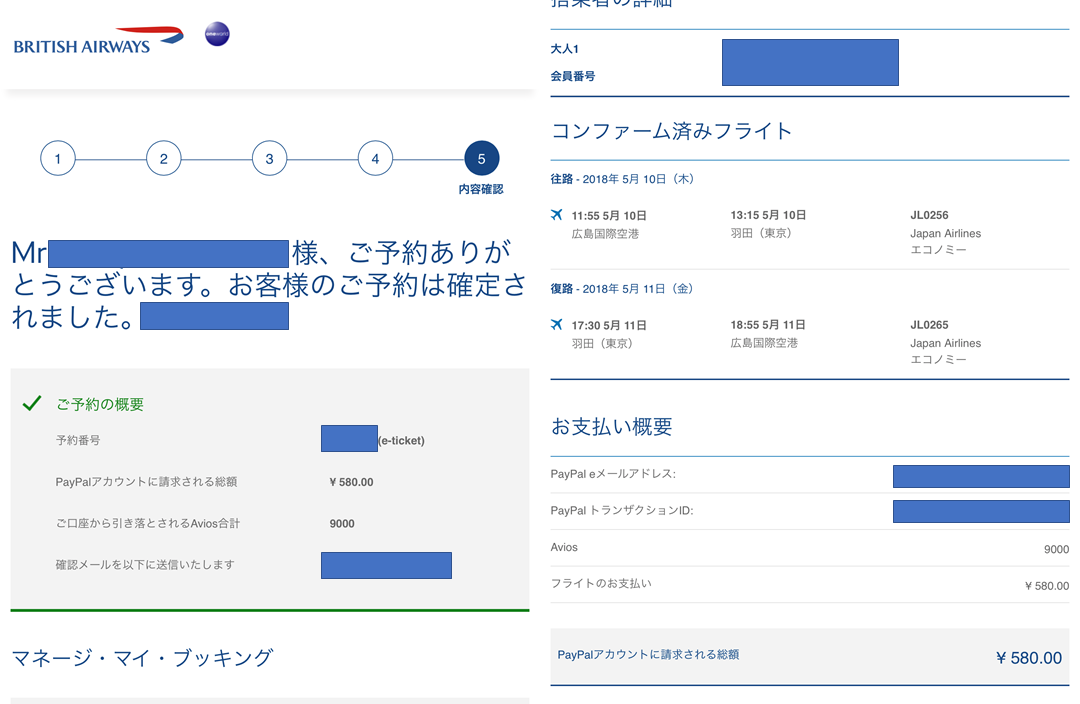The width and height of the screenshot is (1080, 704).
Task: Click エコノミー under the JL0256 flight
Action: pos(938,250)
